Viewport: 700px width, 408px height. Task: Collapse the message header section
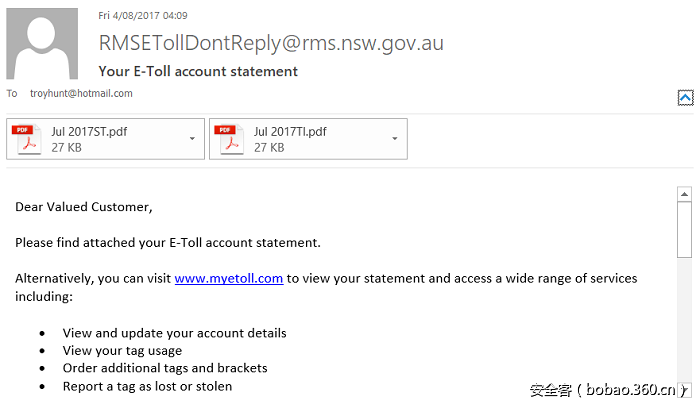pyautogui.click(x=685, y=97)
